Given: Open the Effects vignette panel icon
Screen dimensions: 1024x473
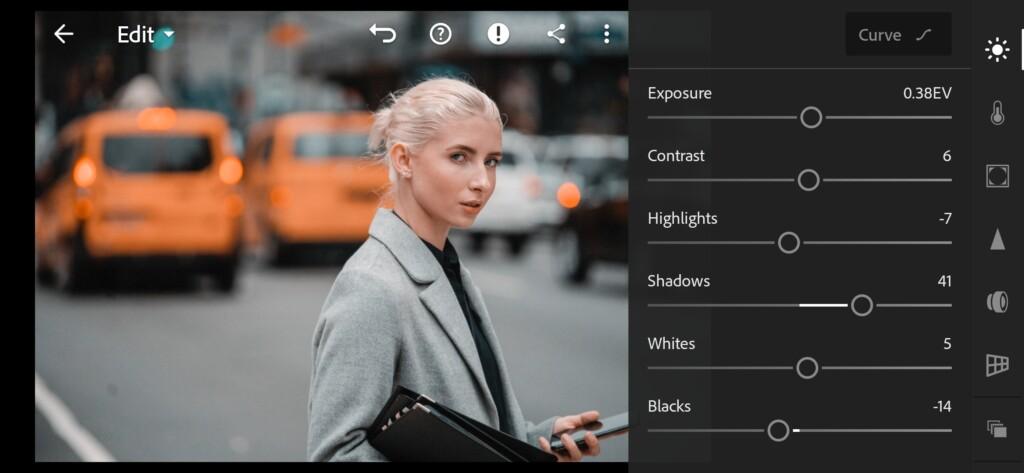Looking at the screenshot, I should (x=997, y=176).
